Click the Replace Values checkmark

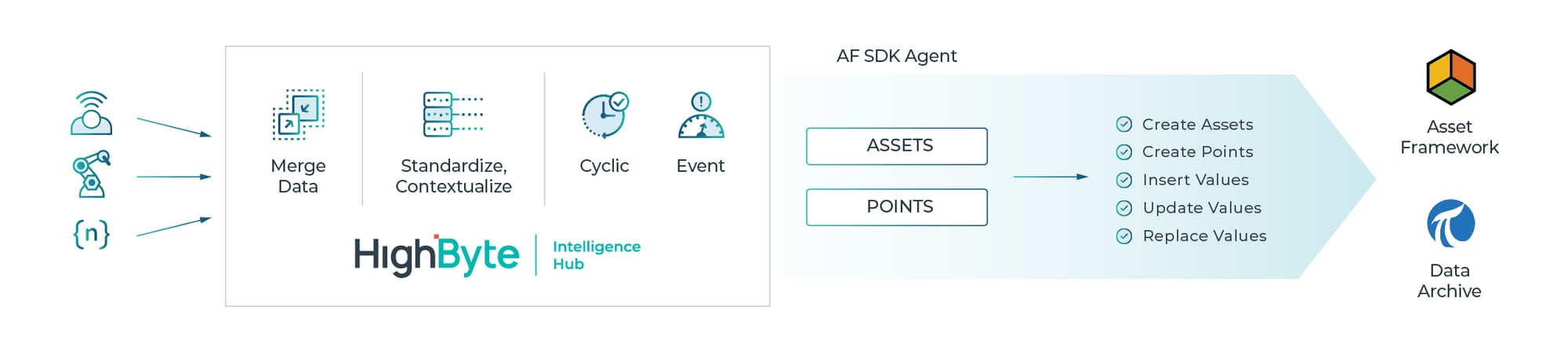pos(1123,236)
